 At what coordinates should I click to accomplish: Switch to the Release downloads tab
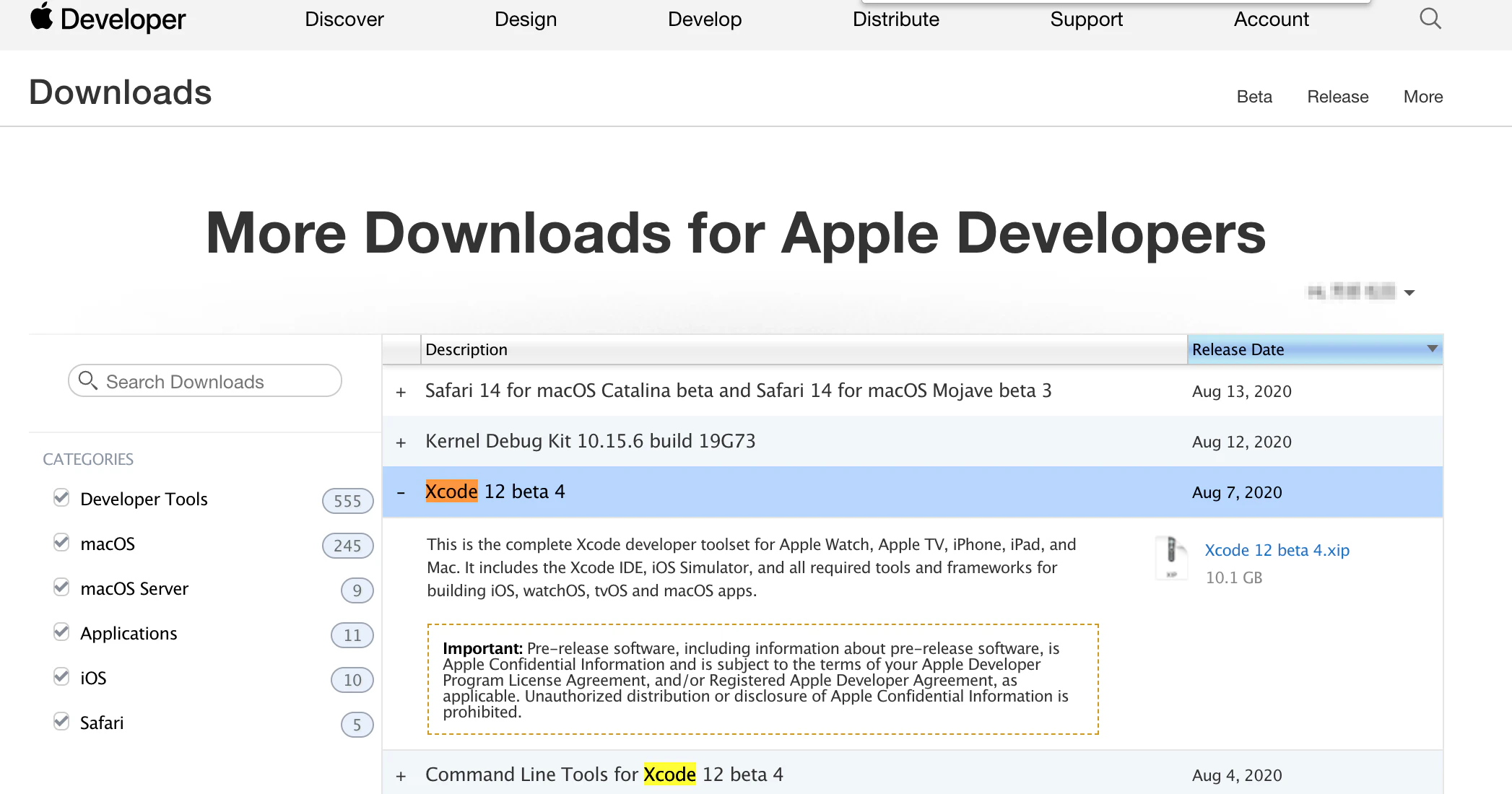coord(1338,97)
